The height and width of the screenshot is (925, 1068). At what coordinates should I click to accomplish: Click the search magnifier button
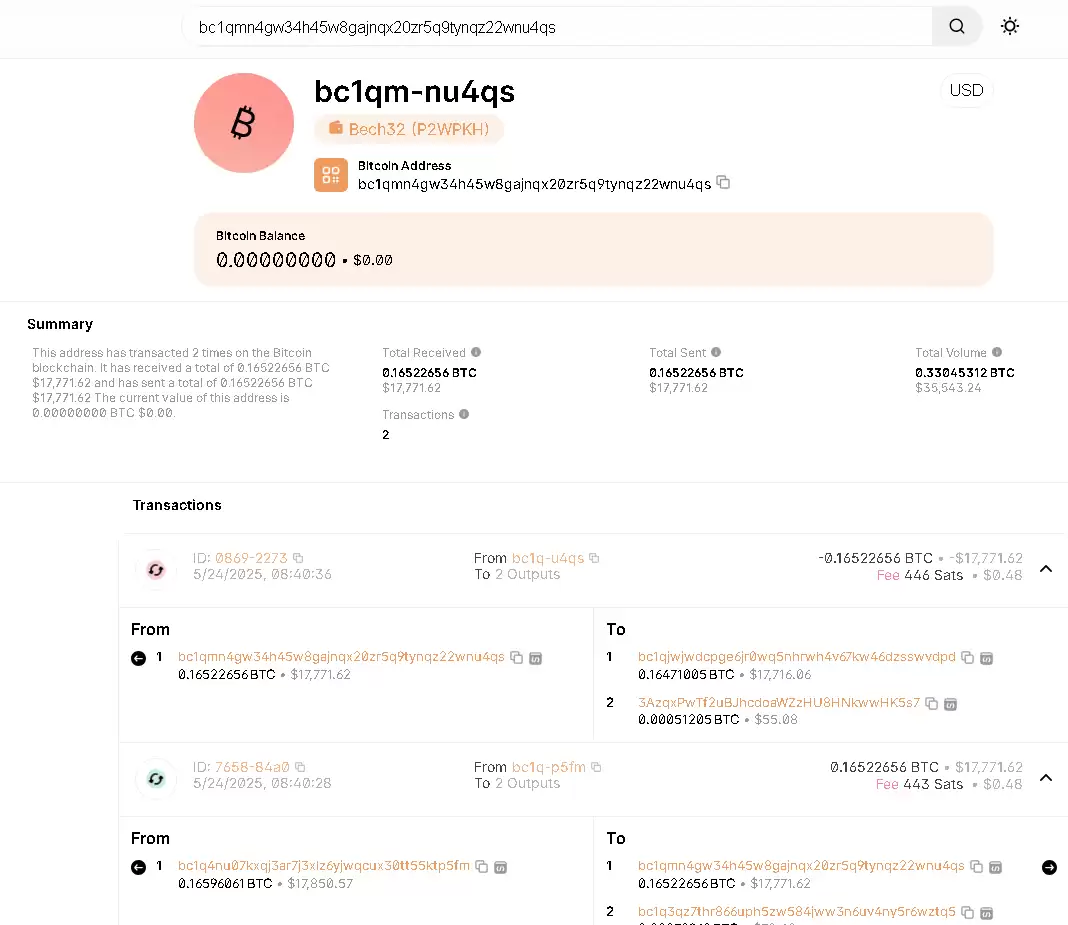click(957, 27)
